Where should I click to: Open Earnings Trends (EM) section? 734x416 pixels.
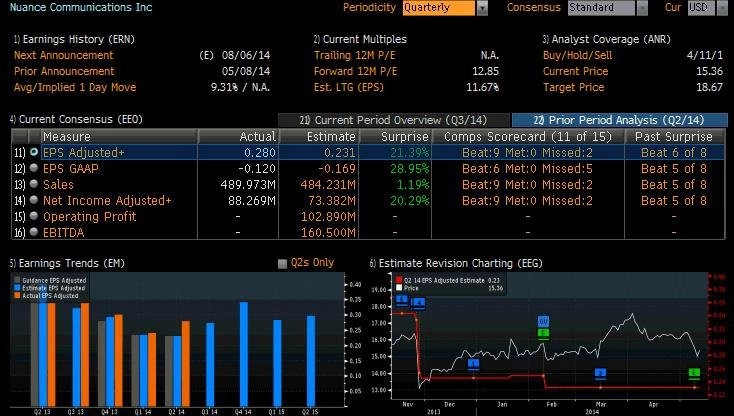[x=67, y=263]
